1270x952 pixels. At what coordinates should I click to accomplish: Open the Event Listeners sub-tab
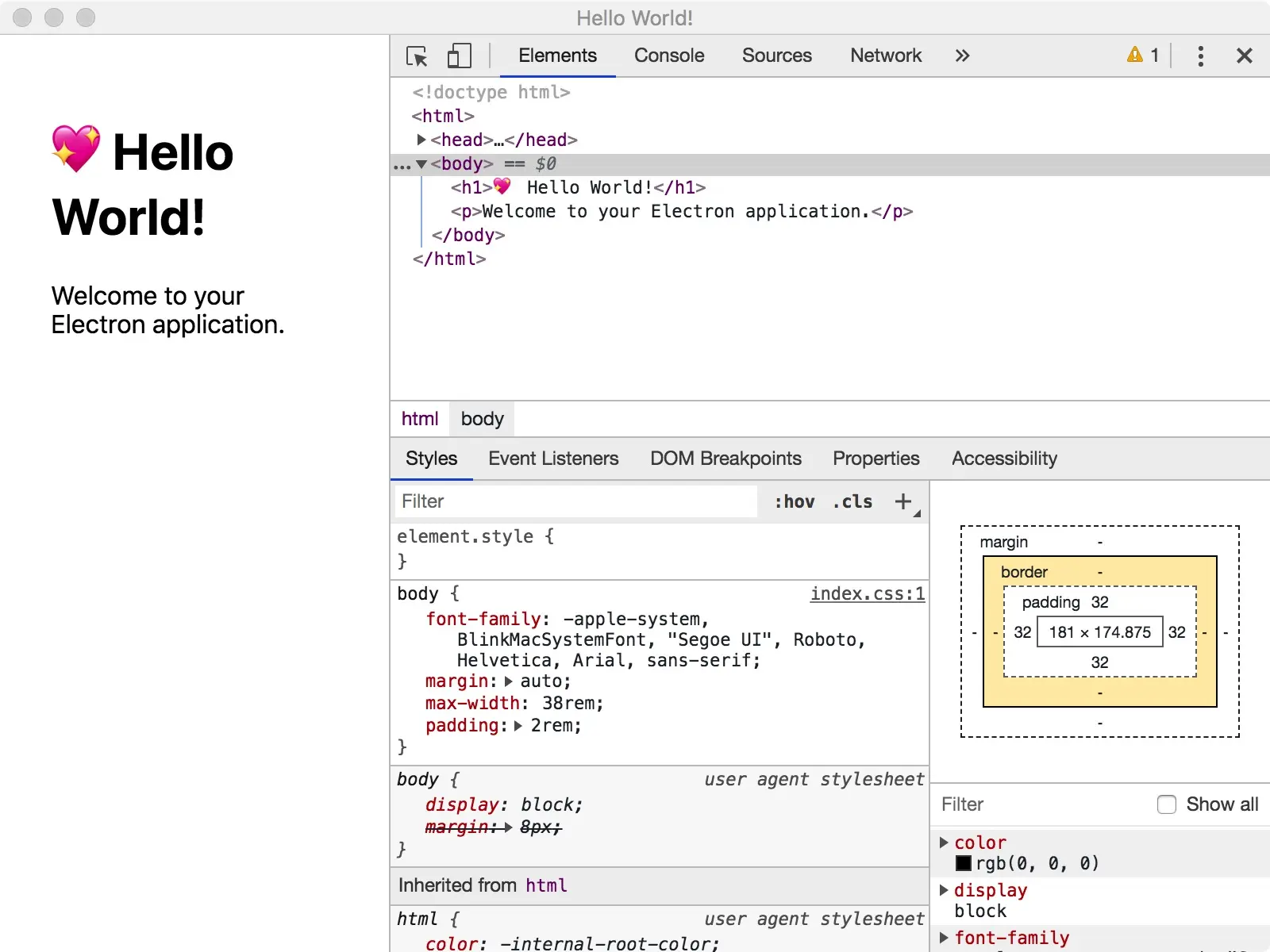coord(553,459)
